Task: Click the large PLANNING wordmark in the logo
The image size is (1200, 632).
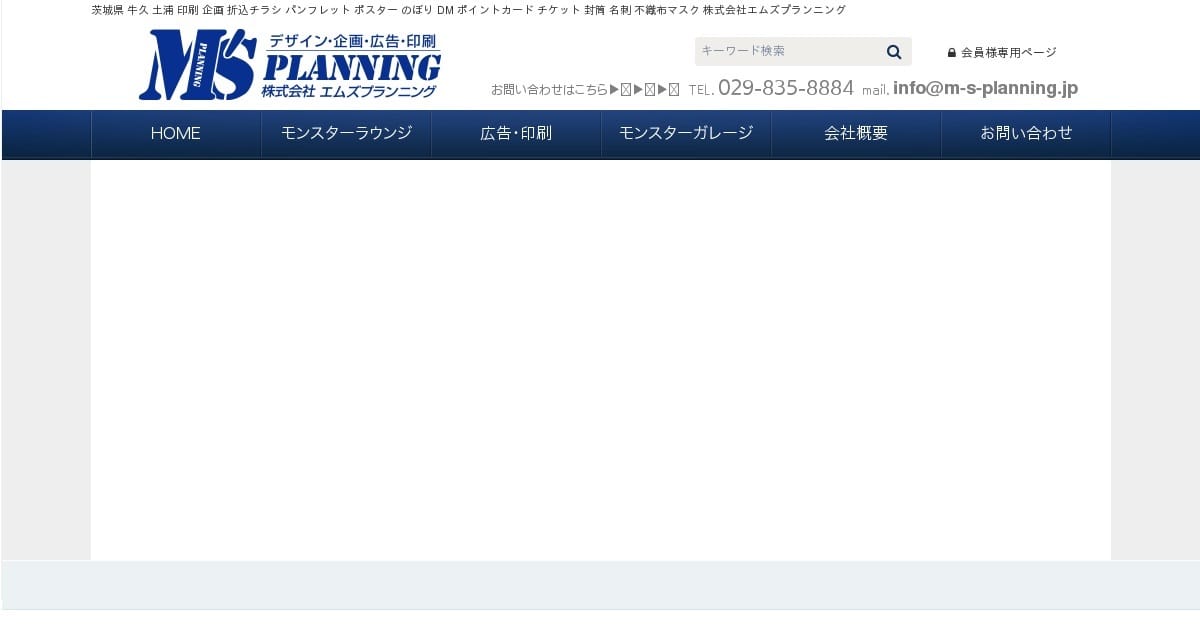Action: tap(351, 67)
